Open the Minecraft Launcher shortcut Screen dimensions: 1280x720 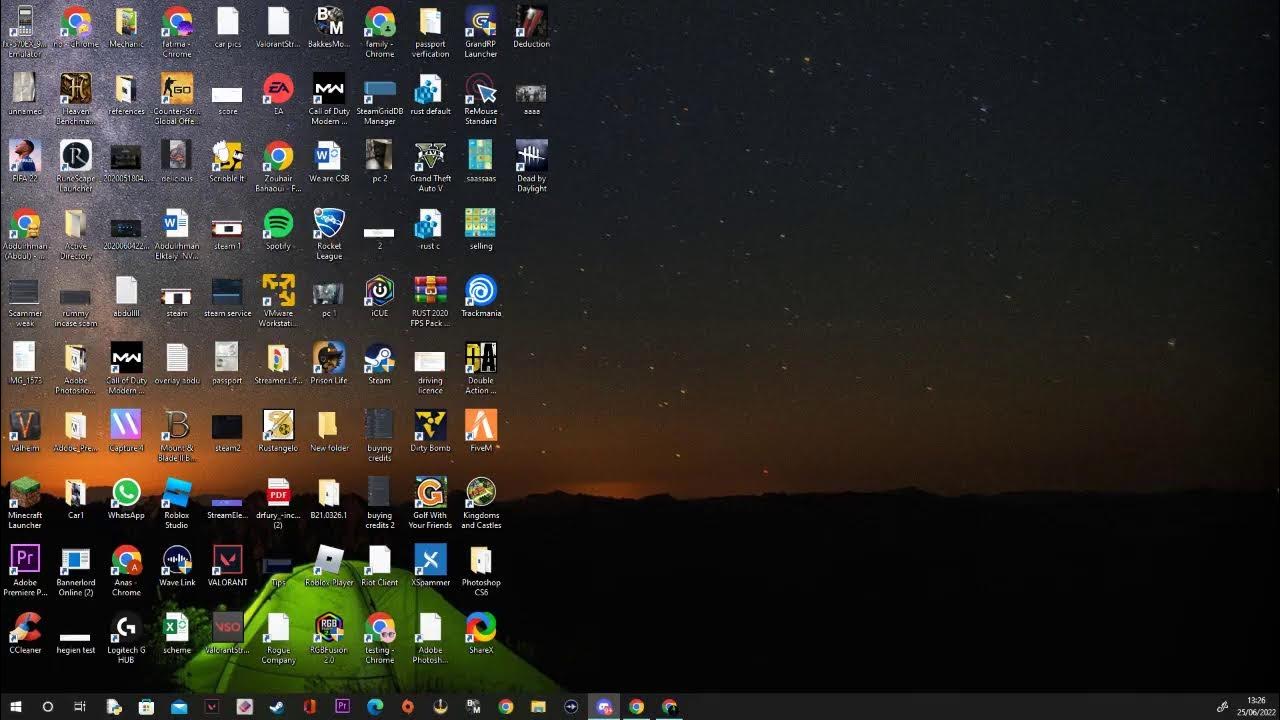click(25, 503)
